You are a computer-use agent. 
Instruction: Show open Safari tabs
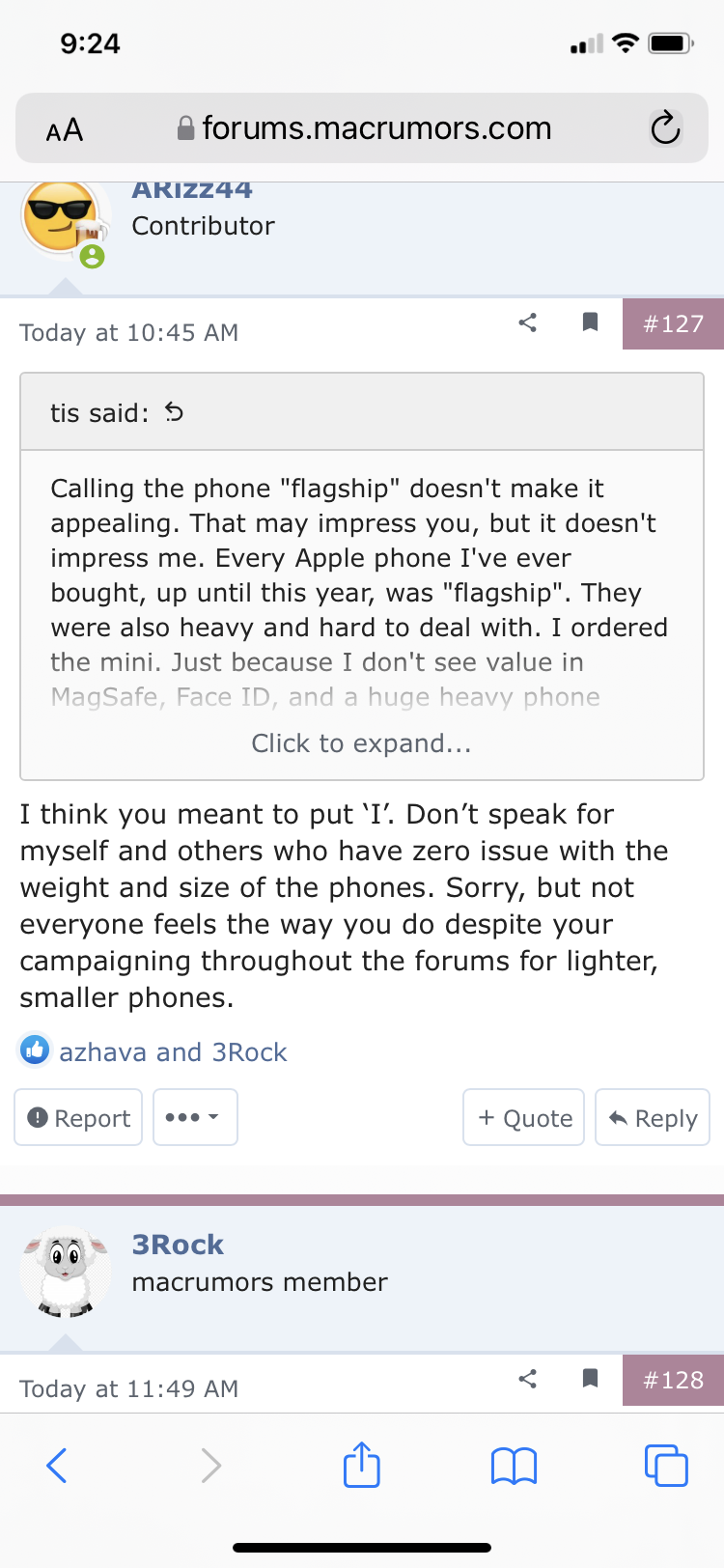(x=665, y=1466)
